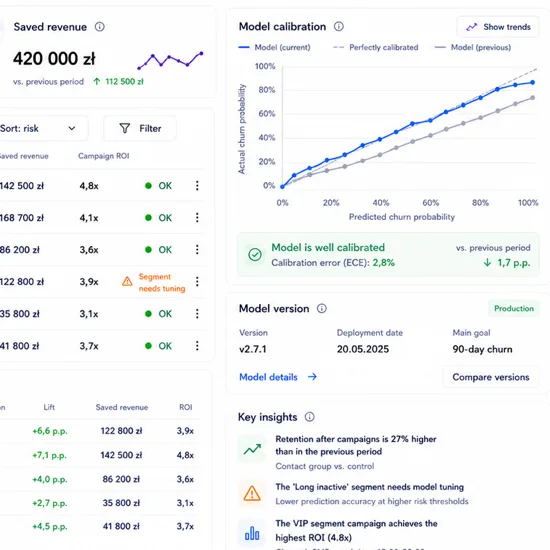Click the 4,8x ROI in top table

[x=89, y=186]
